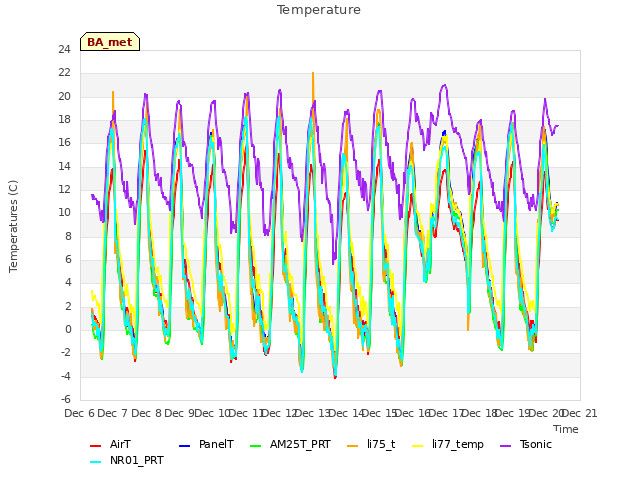
Task: Toggle the li75_t legend entry
Action: 371,444
